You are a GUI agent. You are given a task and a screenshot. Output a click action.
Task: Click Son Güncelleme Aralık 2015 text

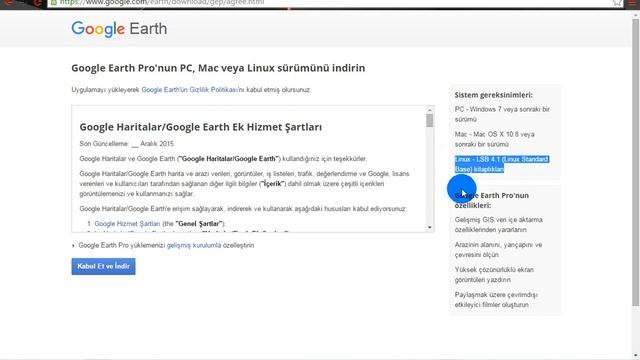coord(127,144)
